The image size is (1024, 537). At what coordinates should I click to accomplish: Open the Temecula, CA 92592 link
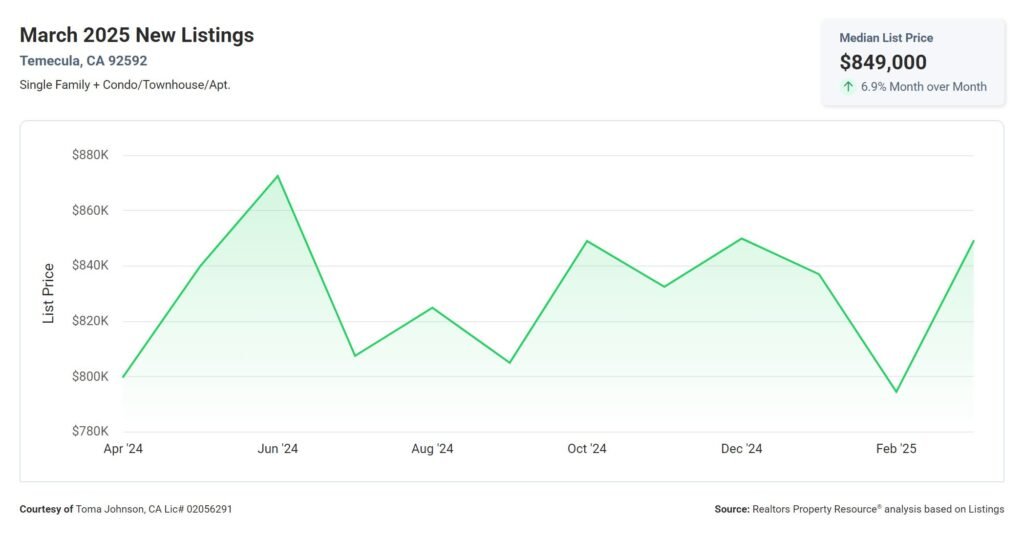click(x=83, y=61)
